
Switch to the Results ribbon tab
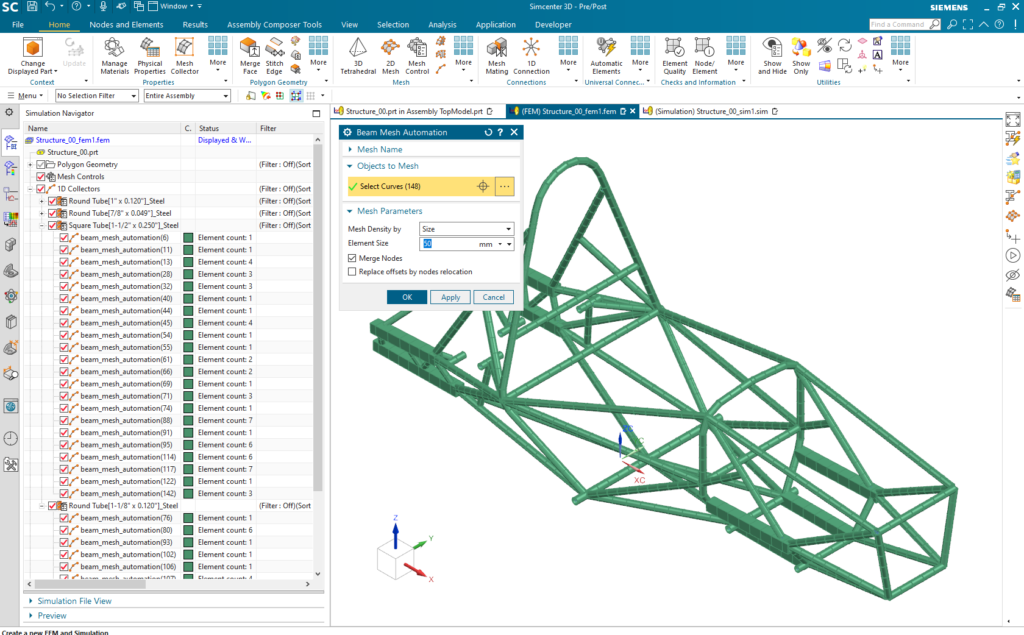pos(195,24)
